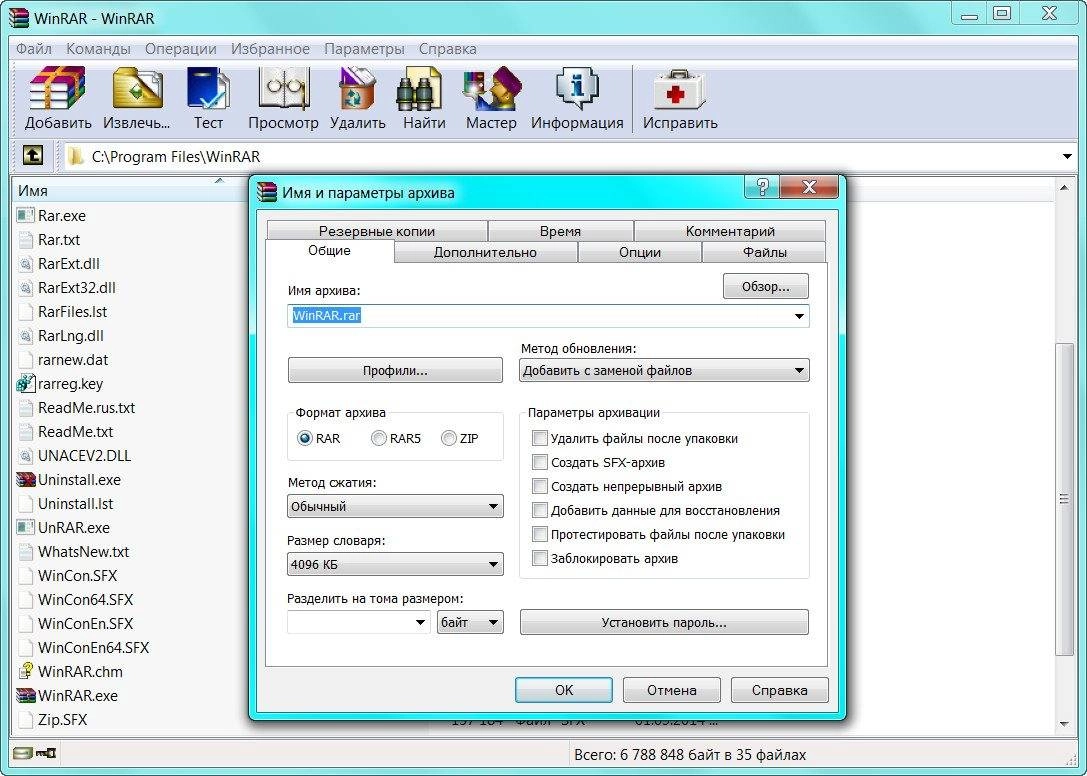Switch to the Комментарий tab
The width and height of the screenshot is (1087, 776).
click(x=730, y=231)
